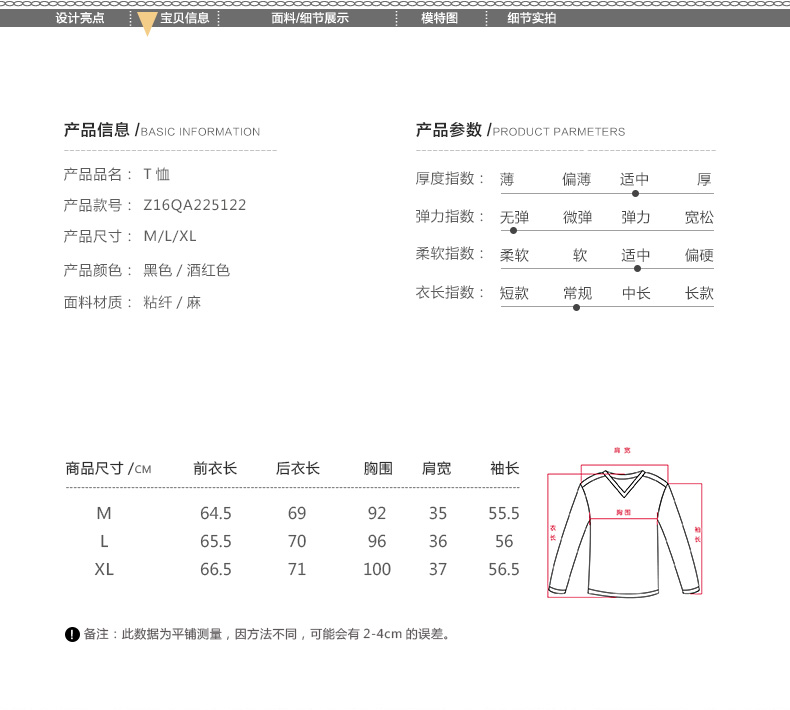Go to the 细节实拍 tab
The width and height of the screenshot is (790, 710).
tap(531, 18)
